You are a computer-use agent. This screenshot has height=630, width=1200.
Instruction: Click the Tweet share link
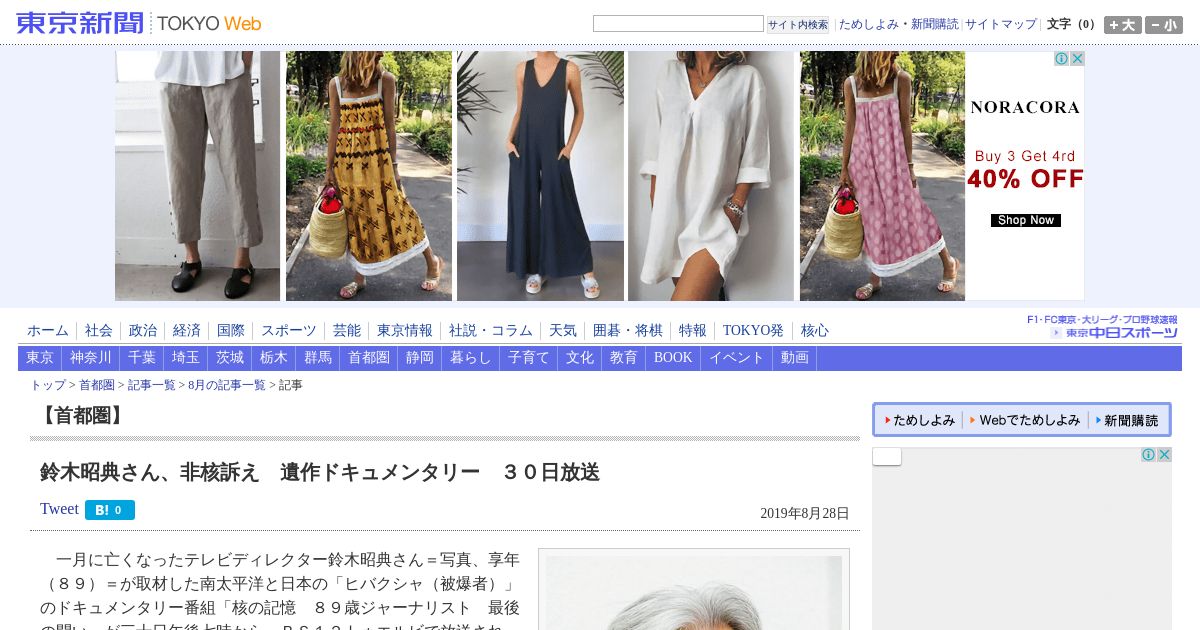[x=59, y=509]
